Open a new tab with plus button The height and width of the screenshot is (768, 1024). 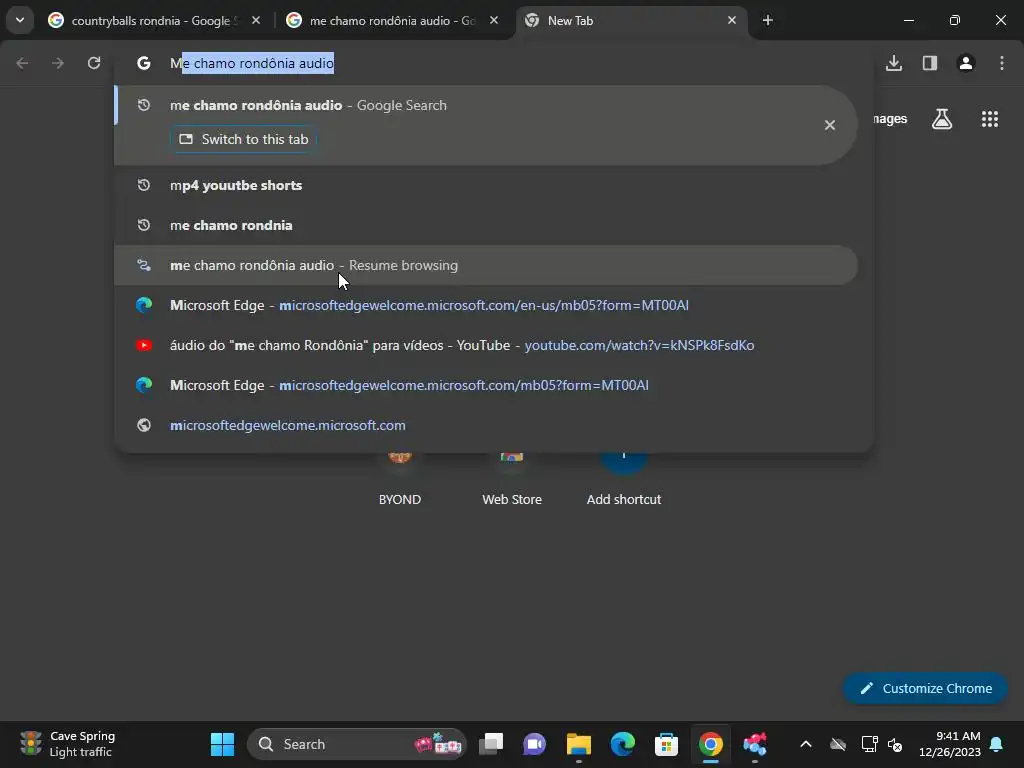point(768,21)
